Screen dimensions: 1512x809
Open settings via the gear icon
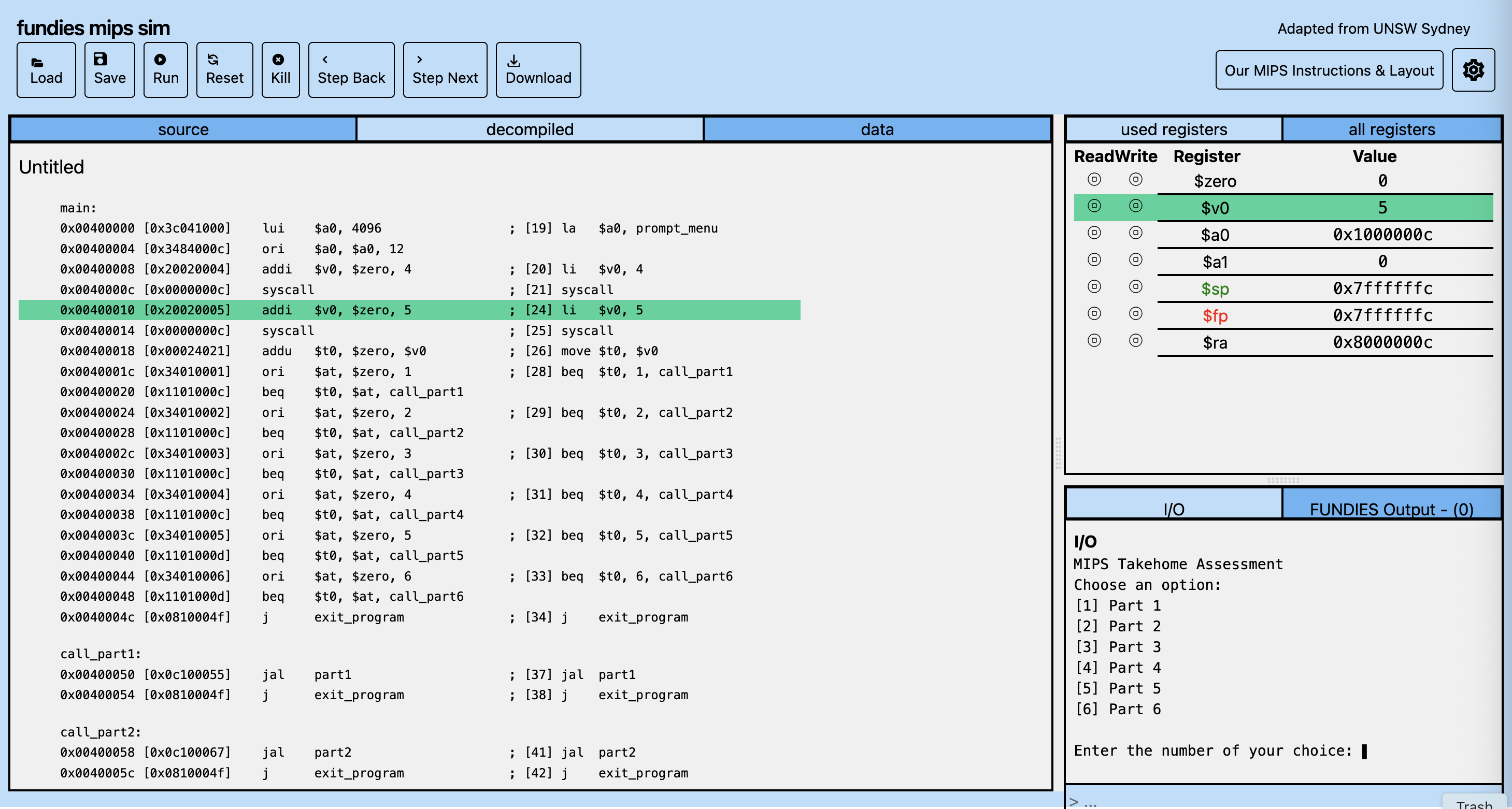[1473, 70]
